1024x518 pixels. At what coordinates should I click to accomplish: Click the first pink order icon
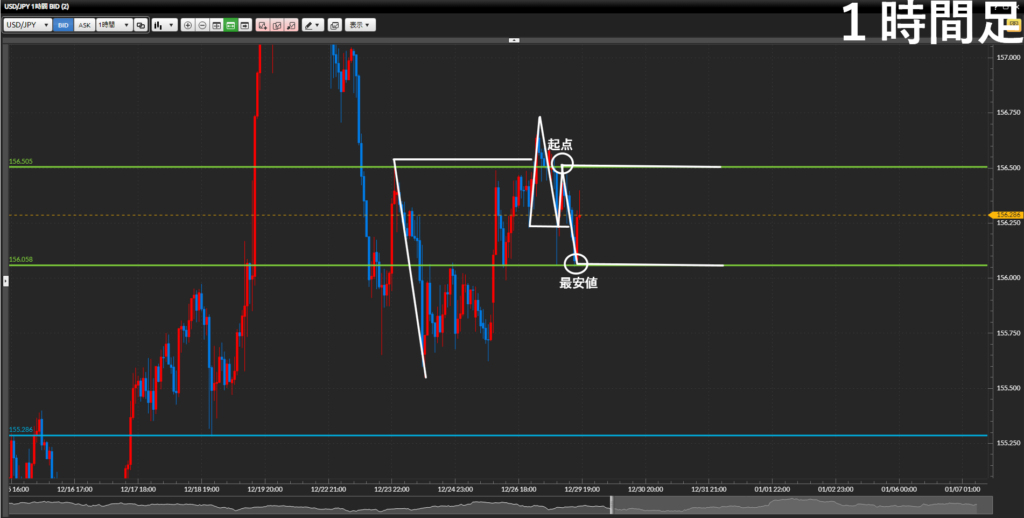pyautogui.click(x=261, y=25)
